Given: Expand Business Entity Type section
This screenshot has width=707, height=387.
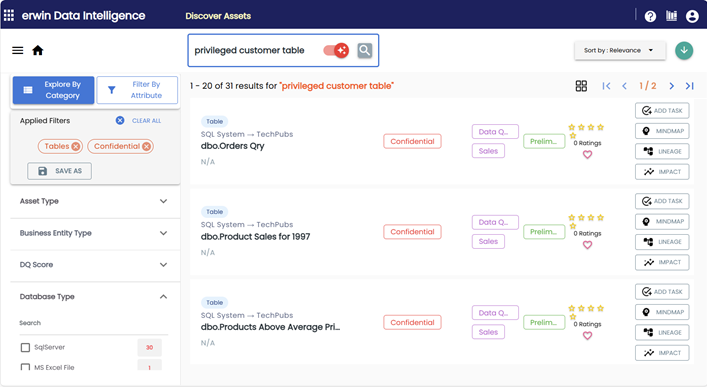Looking at the screenshot, I should tap(95, 233).
